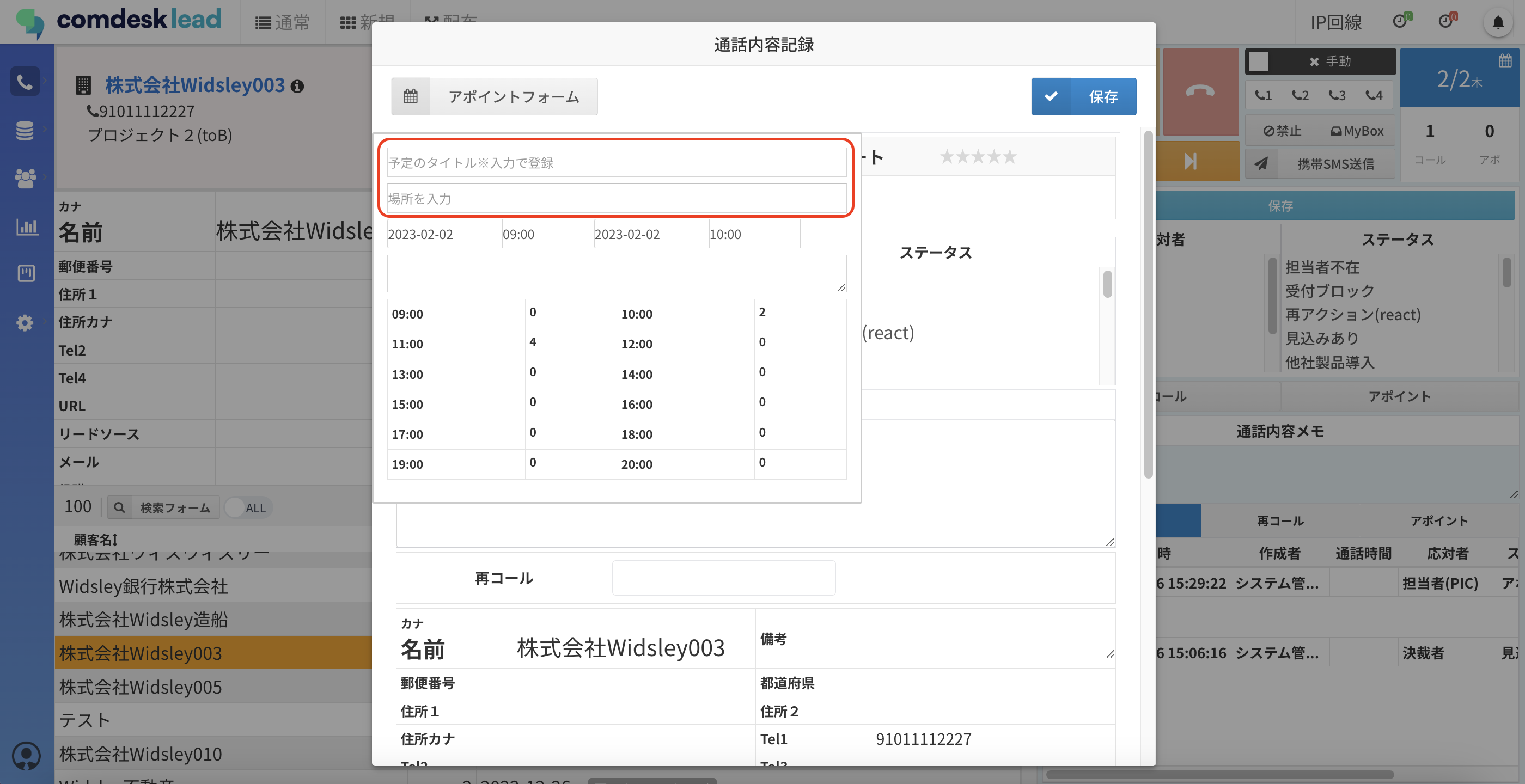Switch to the 通常 view tab

coord(282,22)
